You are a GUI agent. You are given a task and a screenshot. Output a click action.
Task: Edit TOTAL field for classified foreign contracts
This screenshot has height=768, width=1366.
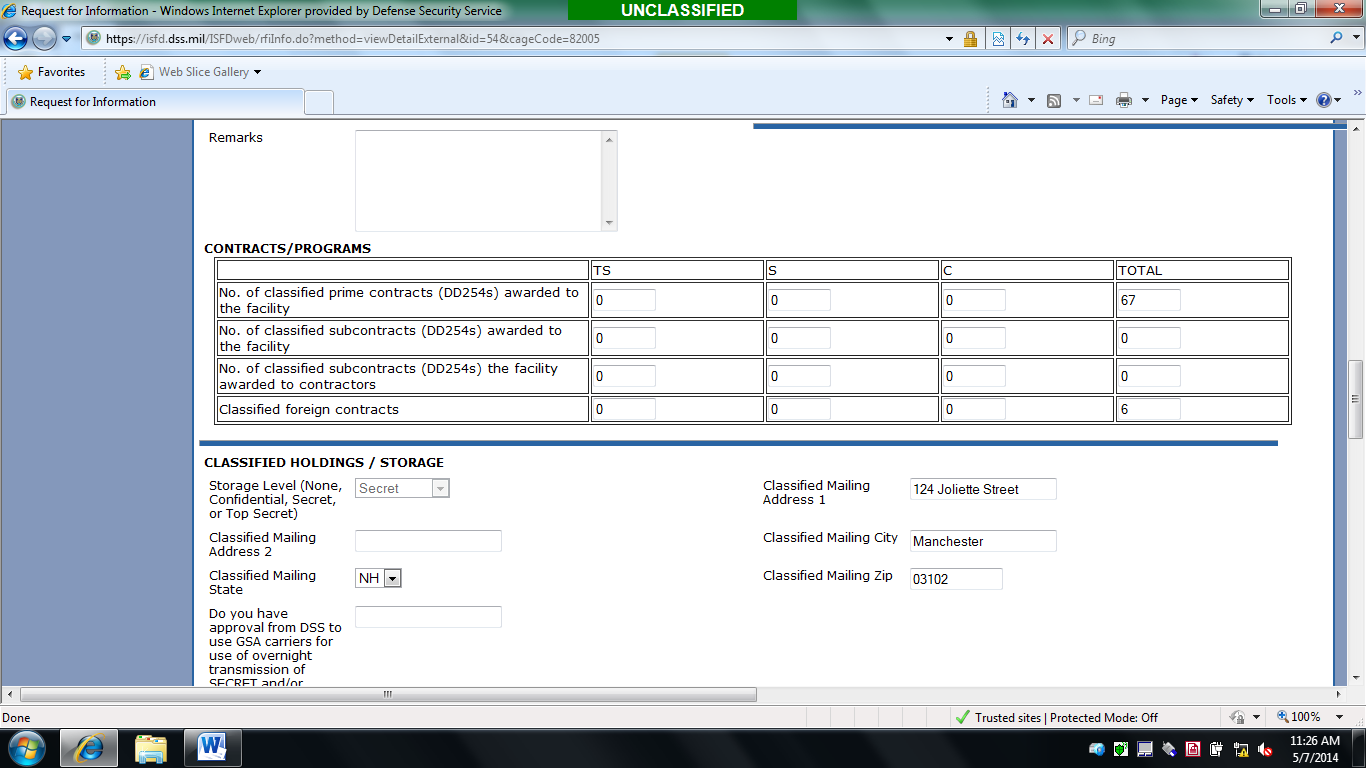point(1149,409)
